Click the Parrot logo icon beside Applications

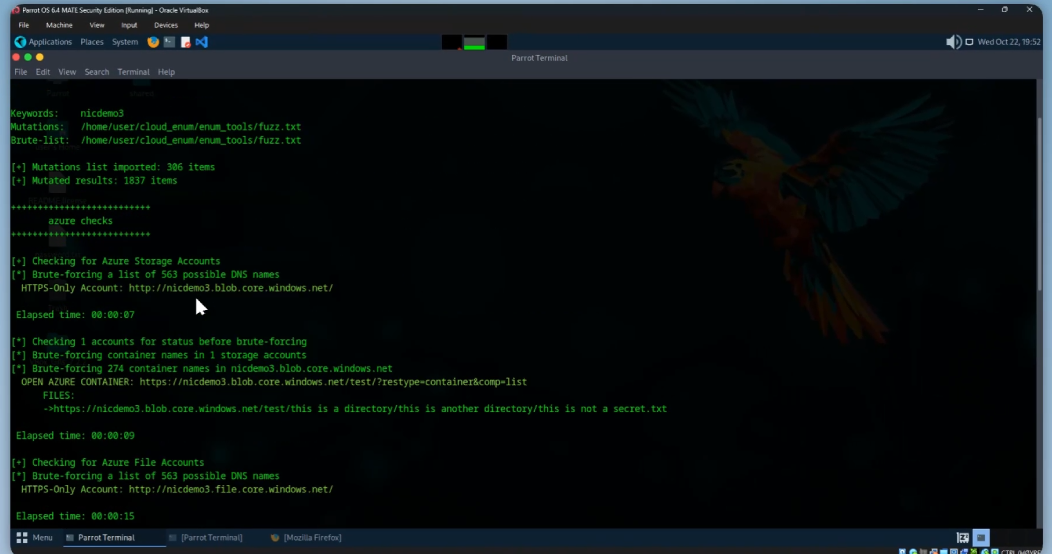click(20, 42)
